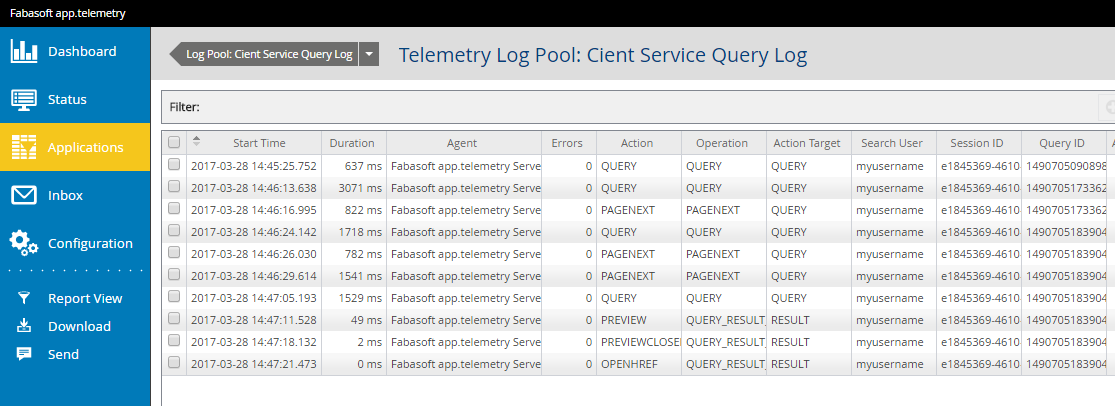Toggle the select-all checkbox in table header

(174, 143)
